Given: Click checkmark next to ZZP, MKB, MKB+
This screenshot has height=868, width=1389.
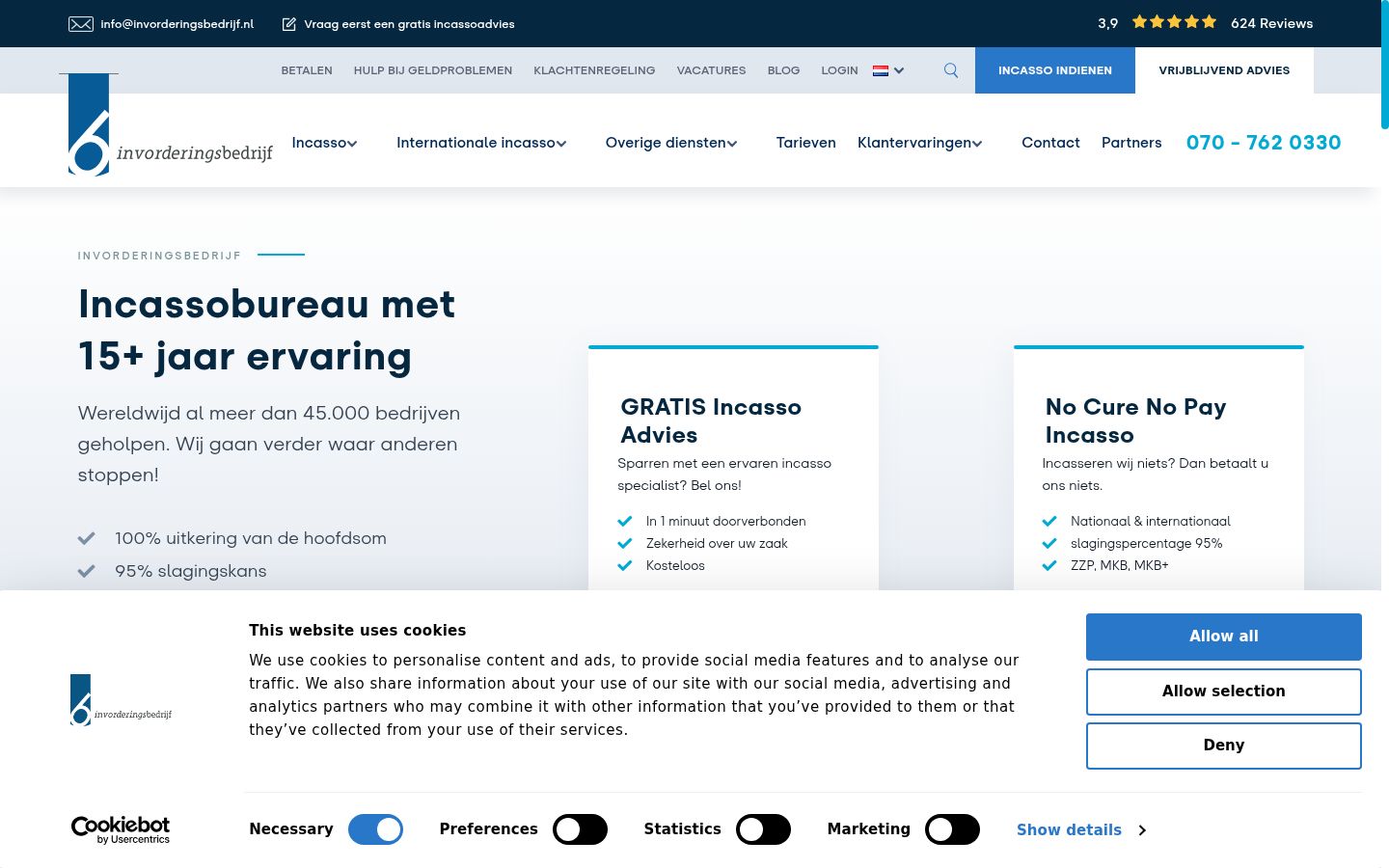Looking at the screenshot, I should pos(1049,565).
